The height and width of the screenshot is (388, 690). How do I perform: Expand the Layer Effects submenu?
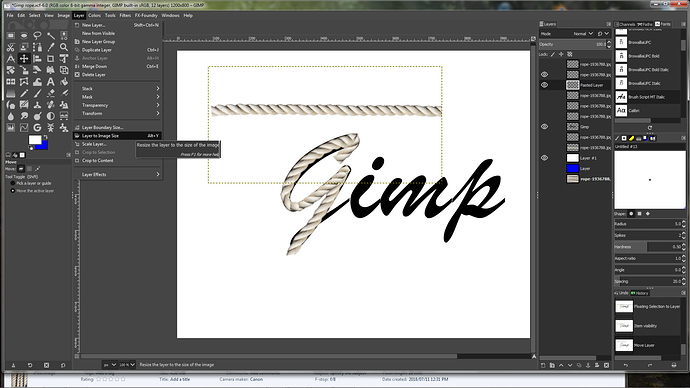[117, 175]
